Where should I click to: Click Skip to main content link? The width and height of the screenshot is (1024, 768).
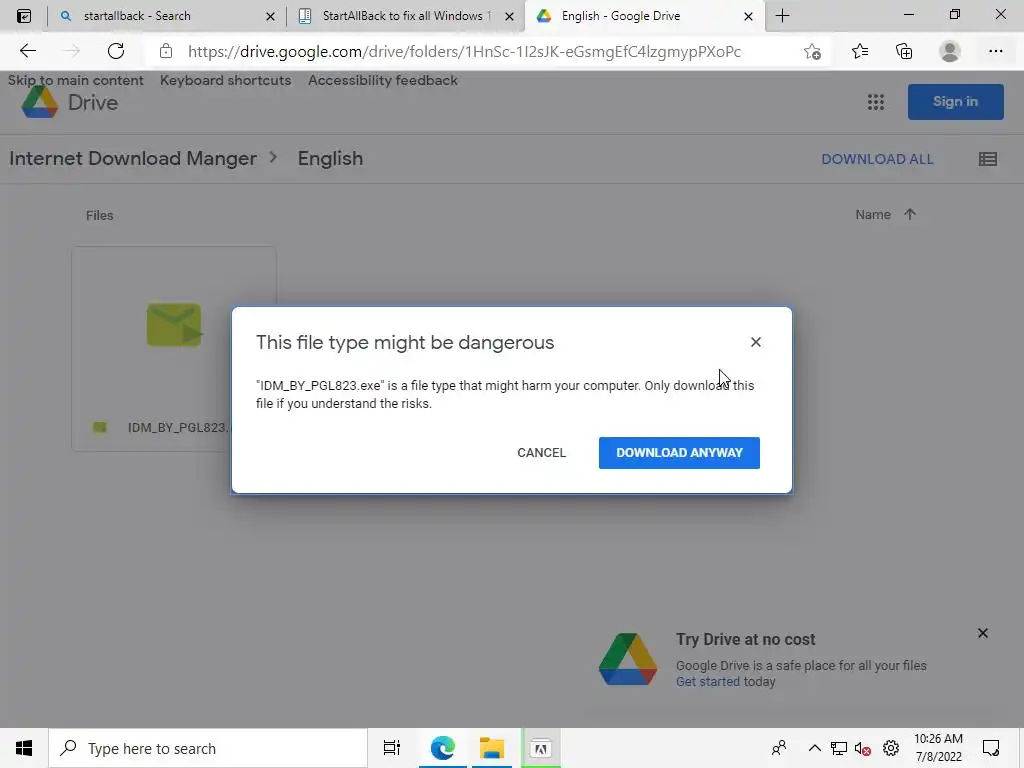(x=75, y=80)
